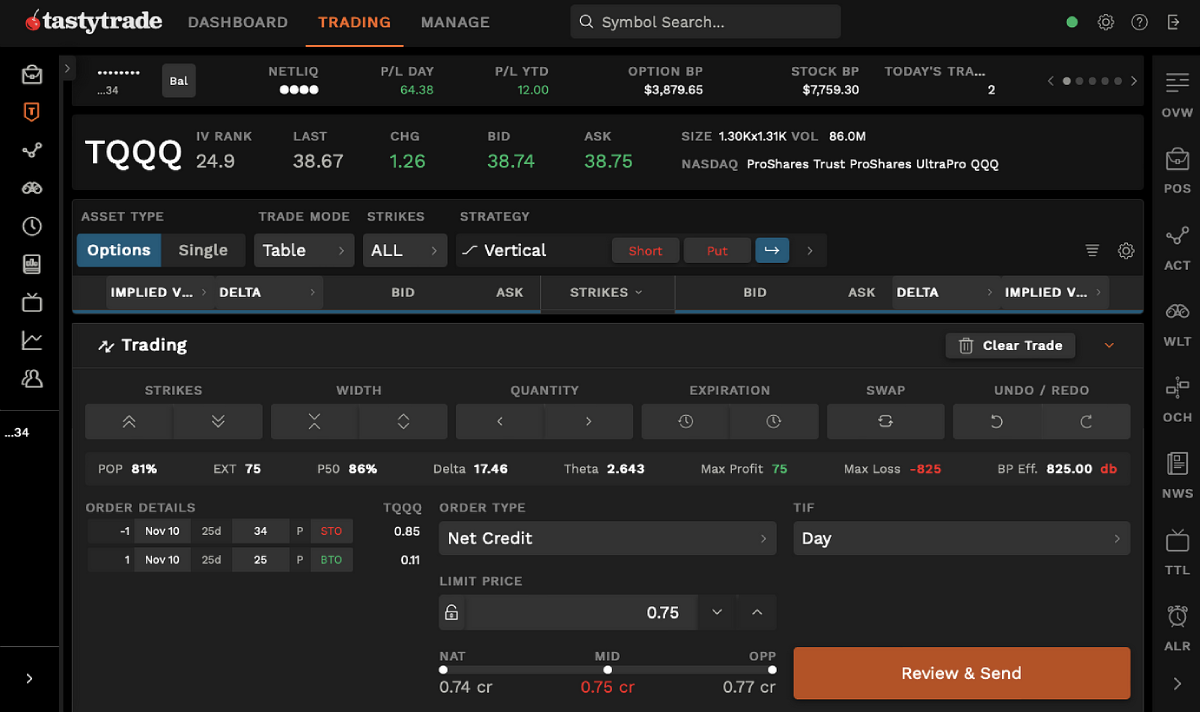1200x712 pixels.
Task: Open the OCH option chain panel
Action: tap(1177, 398)
